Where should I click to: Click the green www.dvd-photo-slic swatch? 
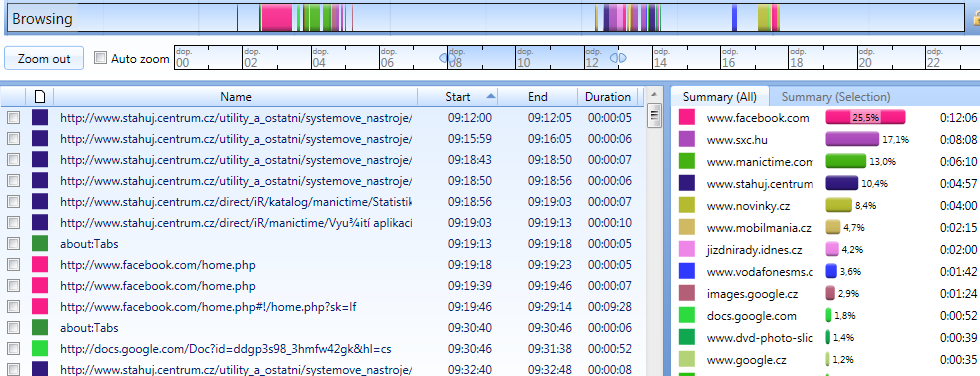(687, 337)
